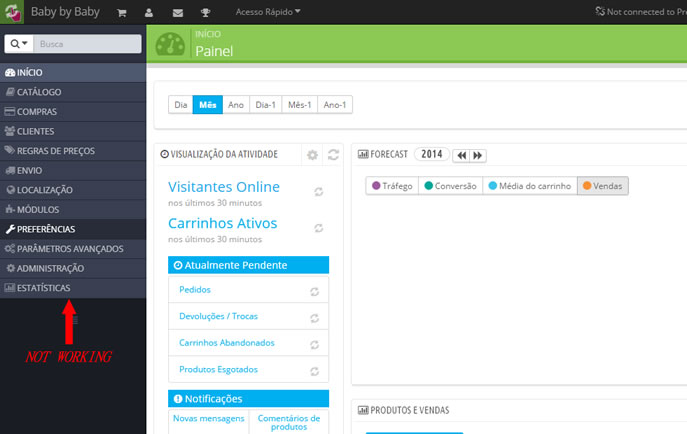This screenshot has width=687, height=434.
Task: Focus the Busca search field
Action: point(87,44)
